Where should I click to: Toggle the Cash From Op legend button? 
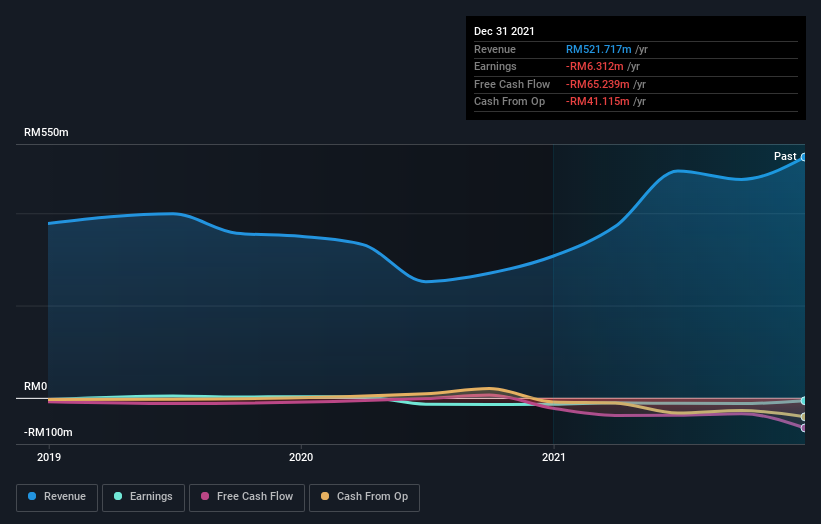[364, 497]
